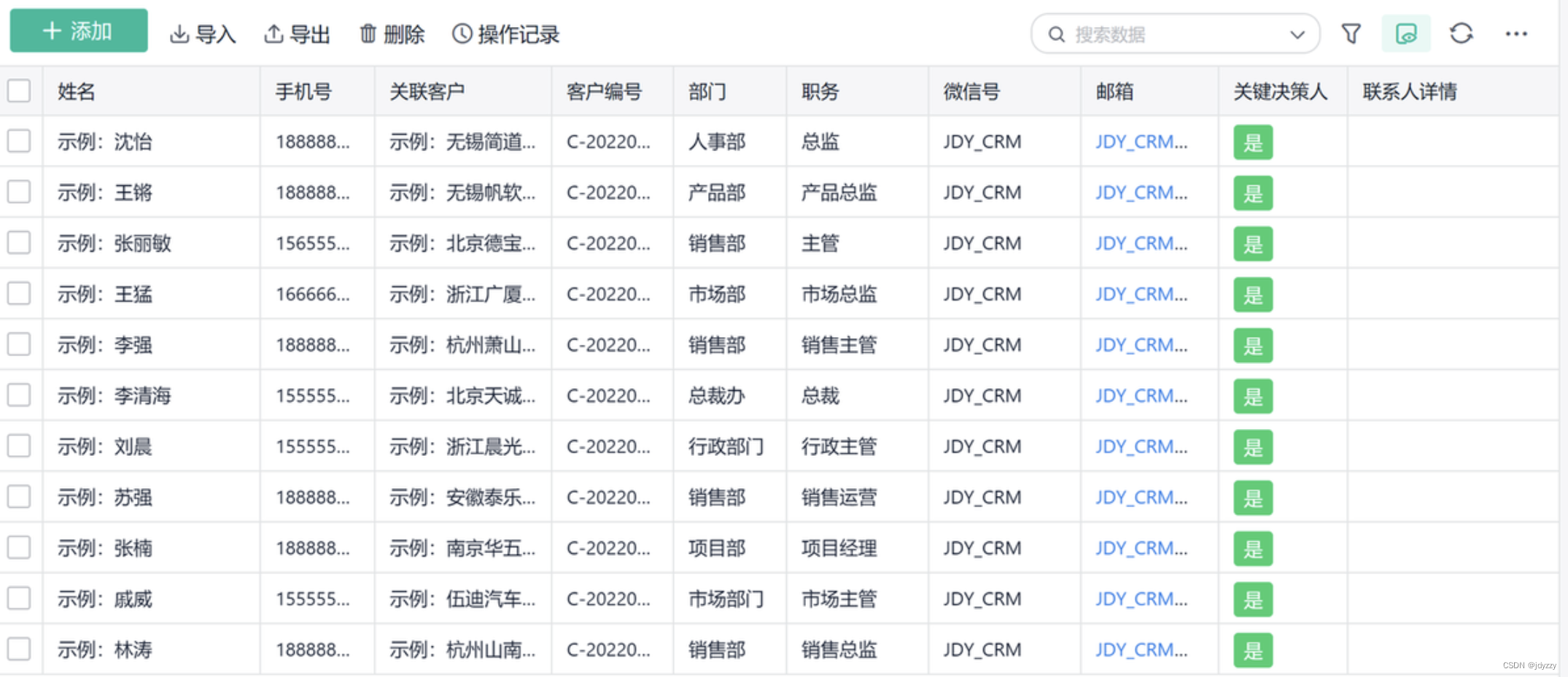The image size is (1568, 677).
Task: Open the email link in 林涛's row
Action: coord(1141,649)
